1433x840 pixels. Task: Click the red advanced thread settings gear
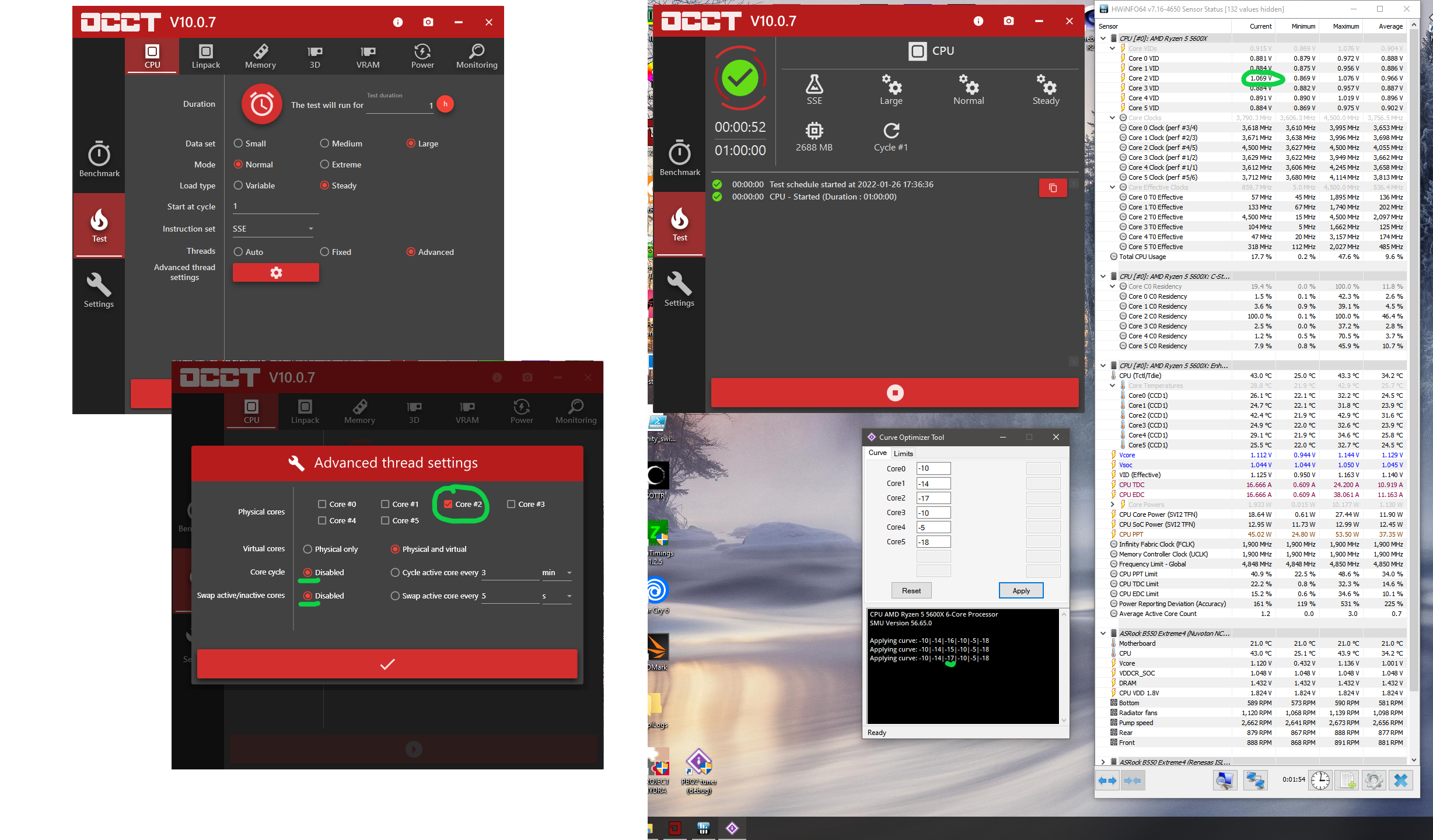coord(275,272)
